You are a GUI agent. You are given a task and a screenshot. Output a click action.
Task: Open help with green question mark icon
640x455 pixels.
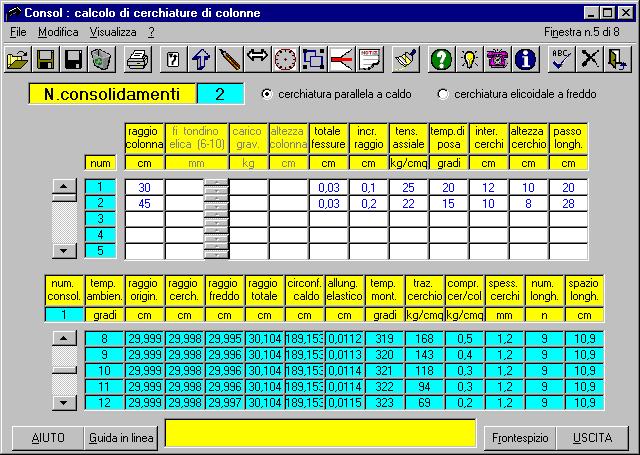442,60
